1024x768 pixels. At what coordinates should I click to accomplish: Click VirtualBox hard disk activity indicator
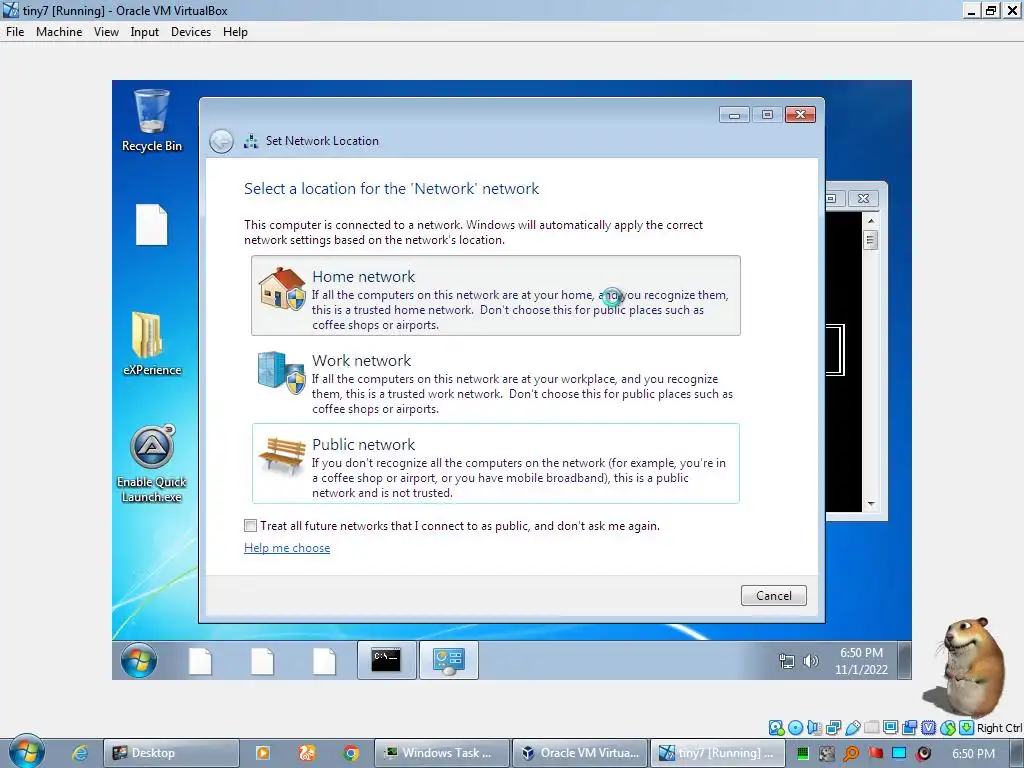coord(776,728)
